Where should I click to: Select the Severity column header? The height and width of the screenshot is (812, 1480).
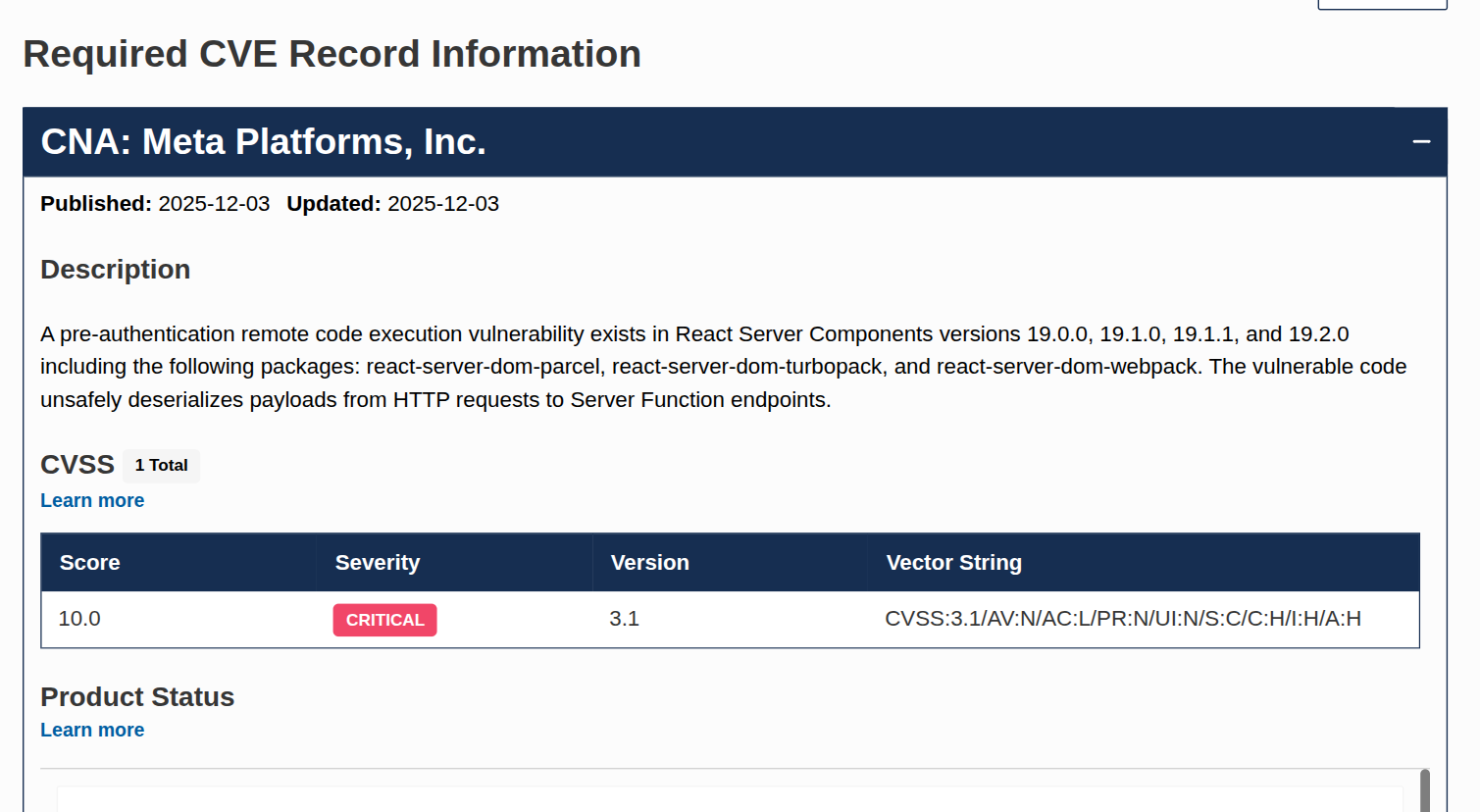(x=378, y=563)
